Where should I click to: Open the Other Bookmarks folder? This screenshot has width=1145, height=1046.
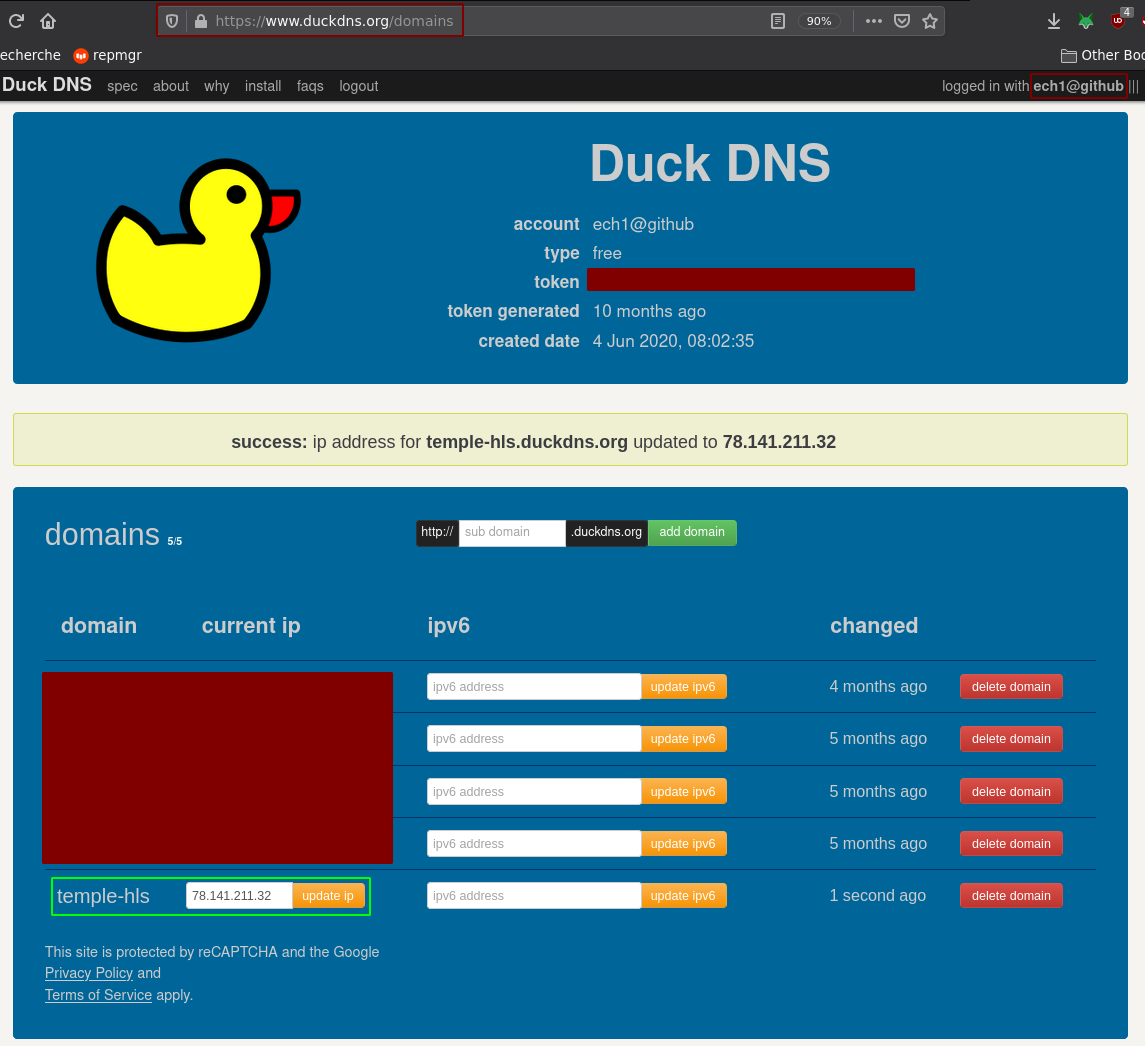coord(1103,55)
